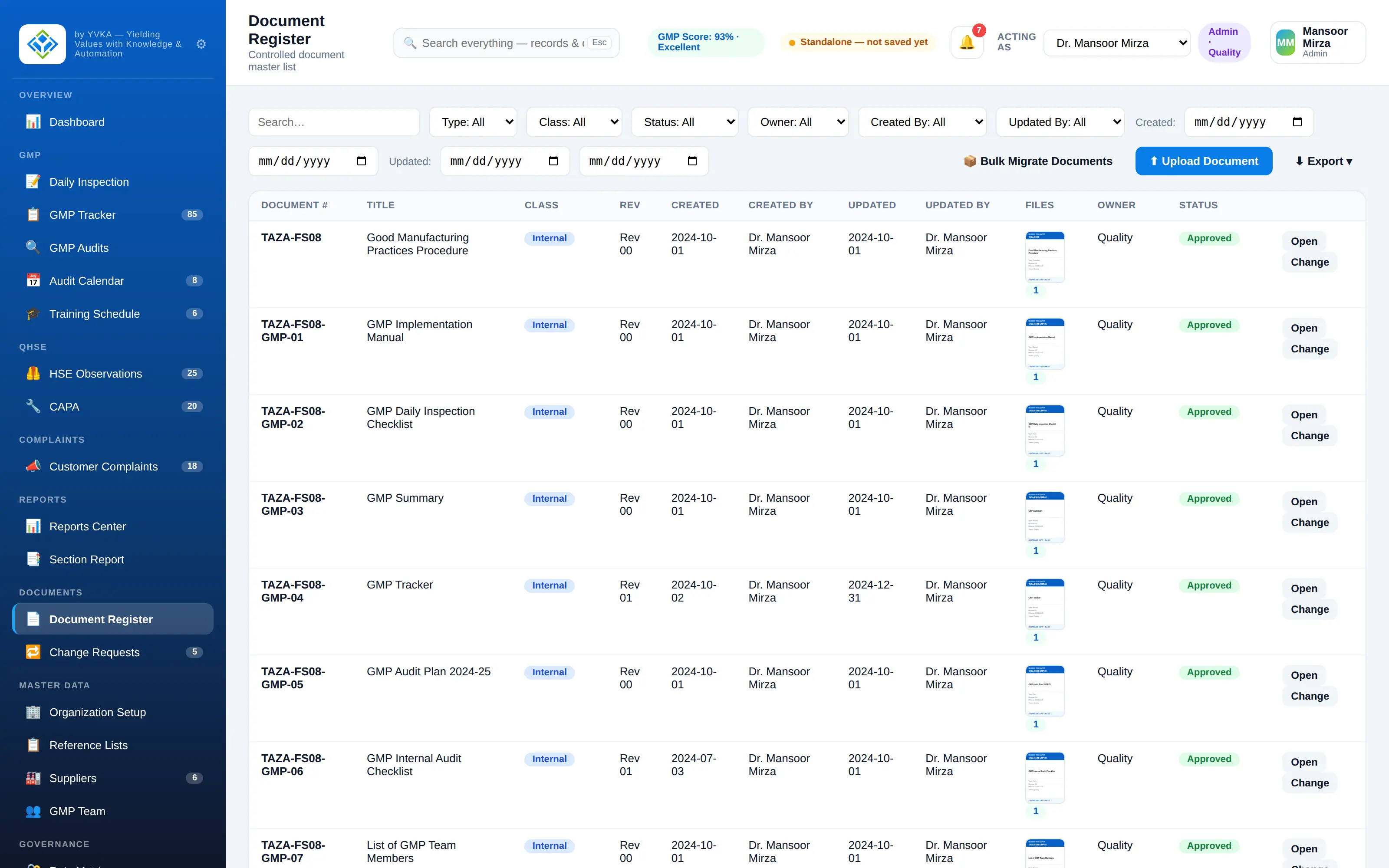Open Change Requests page
This screenshot has height=868, width=1389.
point(112,651)
